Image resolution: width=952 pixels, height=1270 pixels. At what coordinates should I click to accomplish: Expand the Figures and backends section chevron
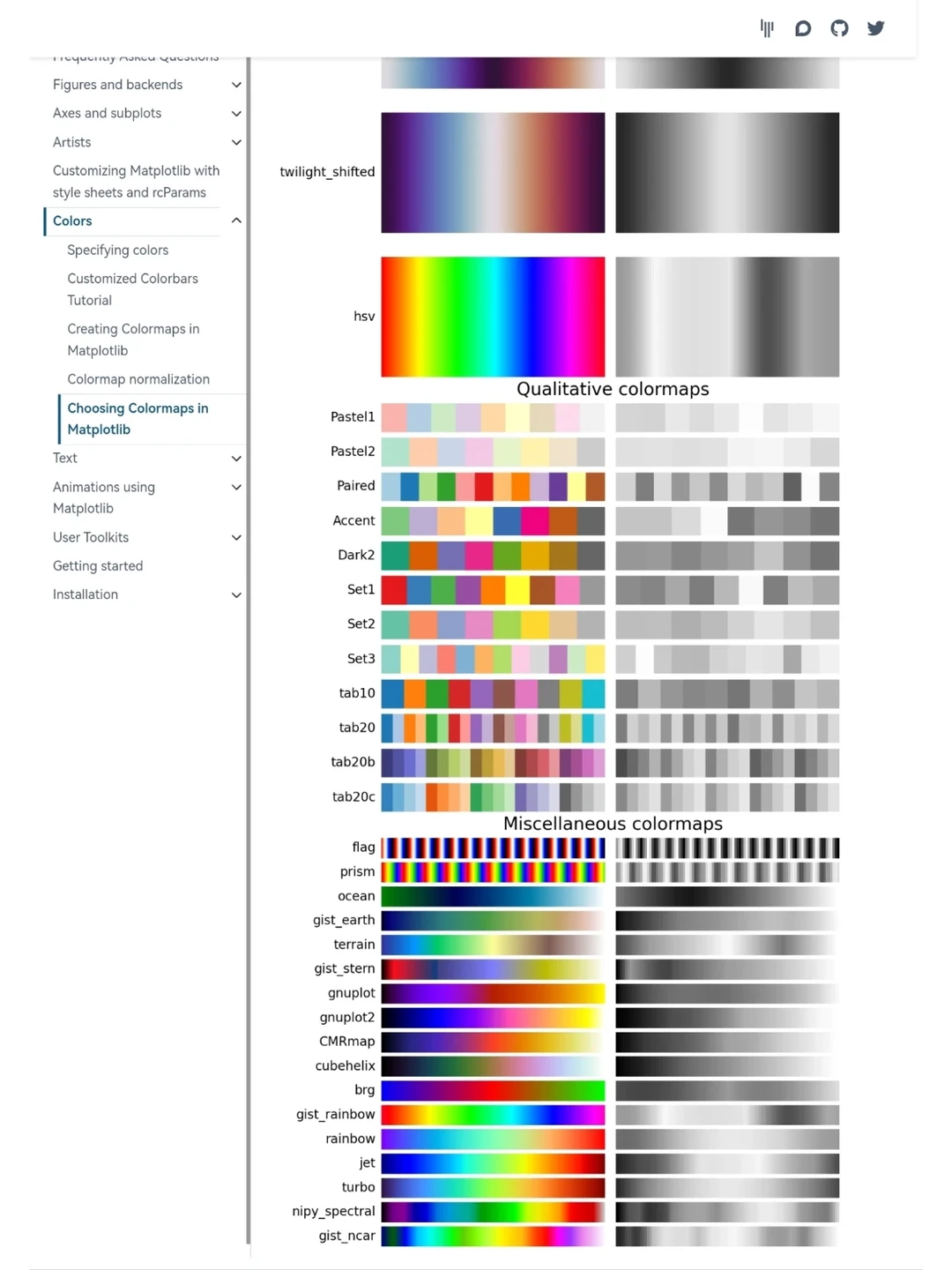click(x=236, y=85)
